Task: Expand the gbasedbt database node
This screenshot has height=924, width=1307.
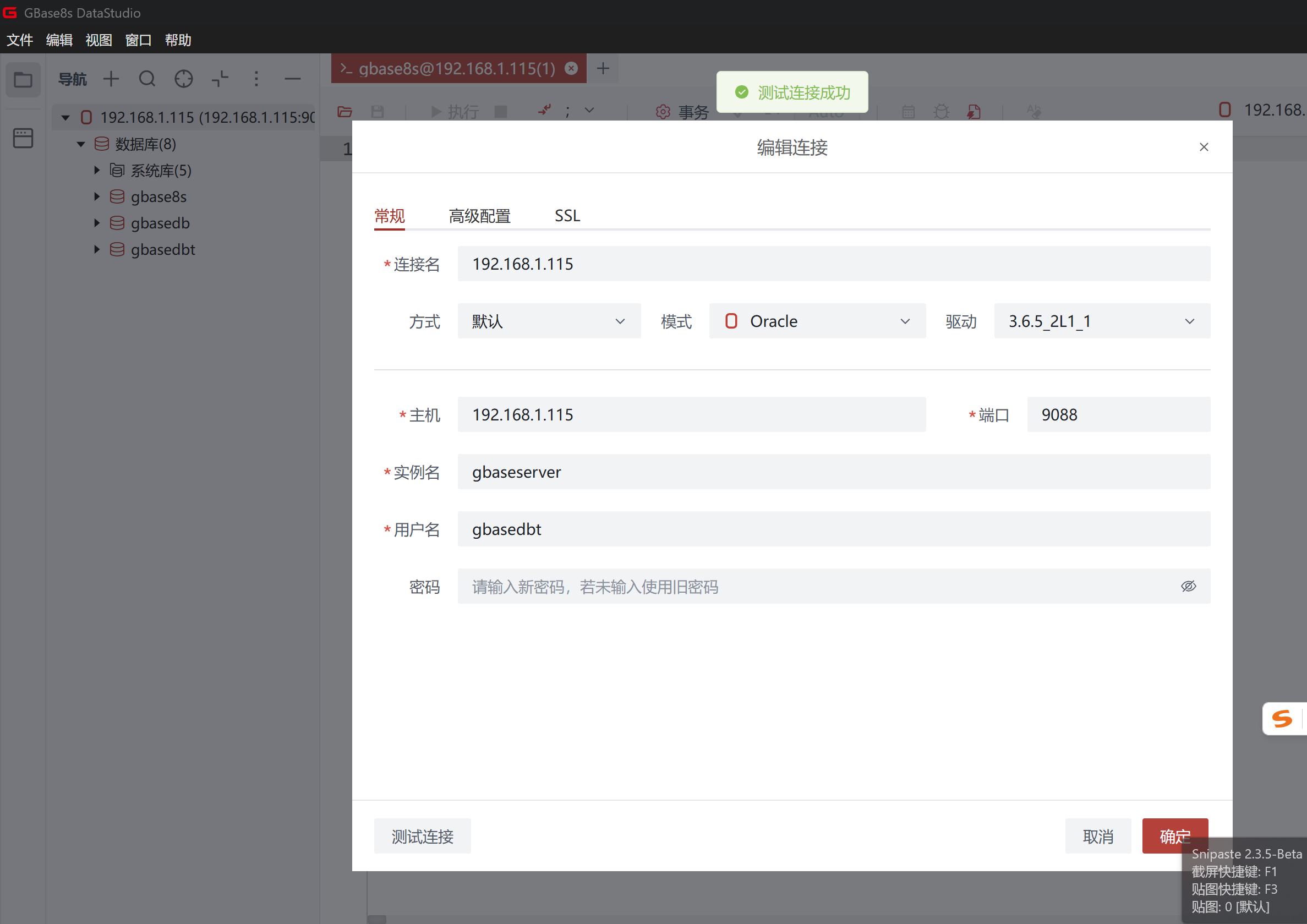Action: click(x=97, y=249)
